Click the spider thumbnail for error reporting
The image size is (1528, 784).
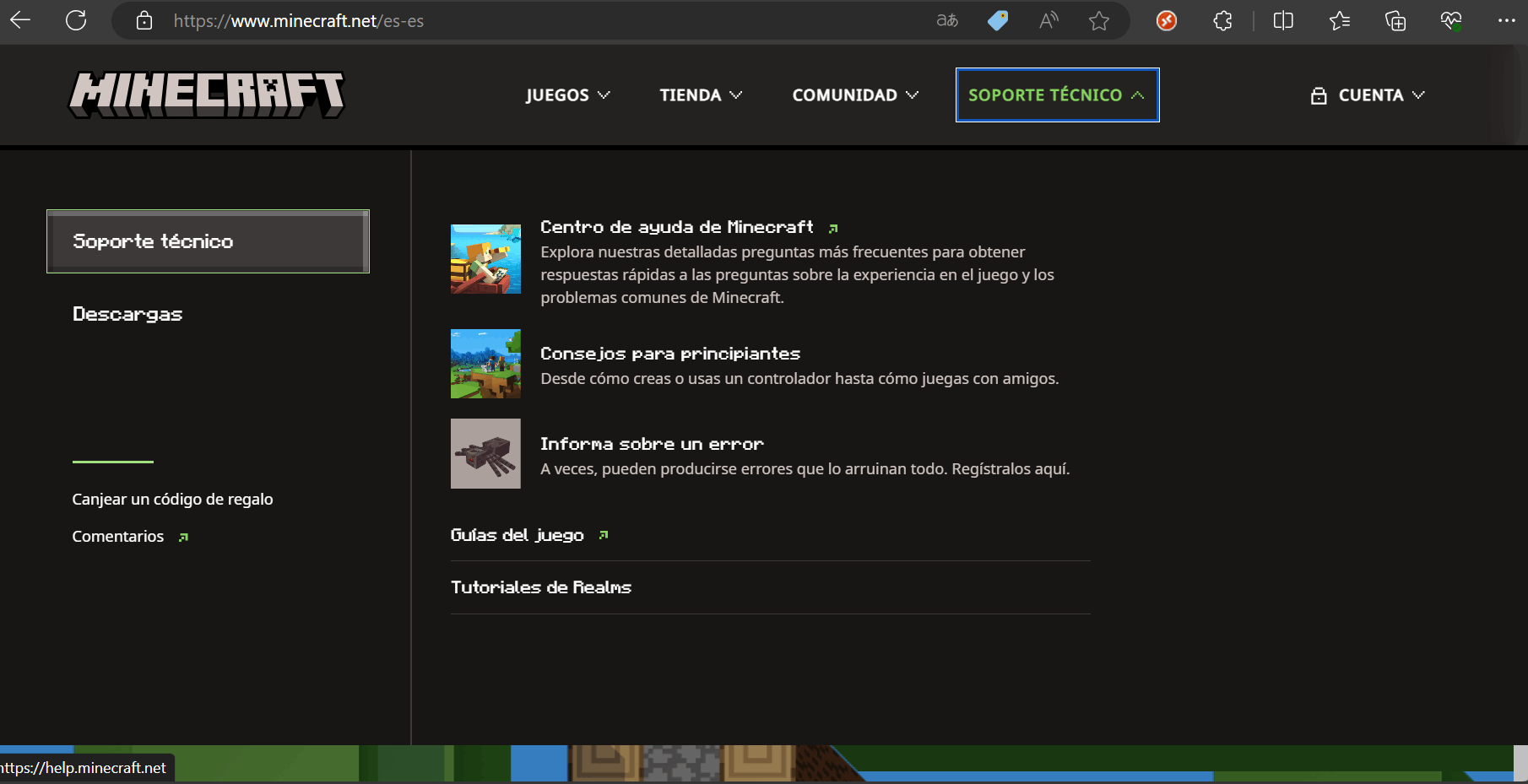tap(485, 453)
